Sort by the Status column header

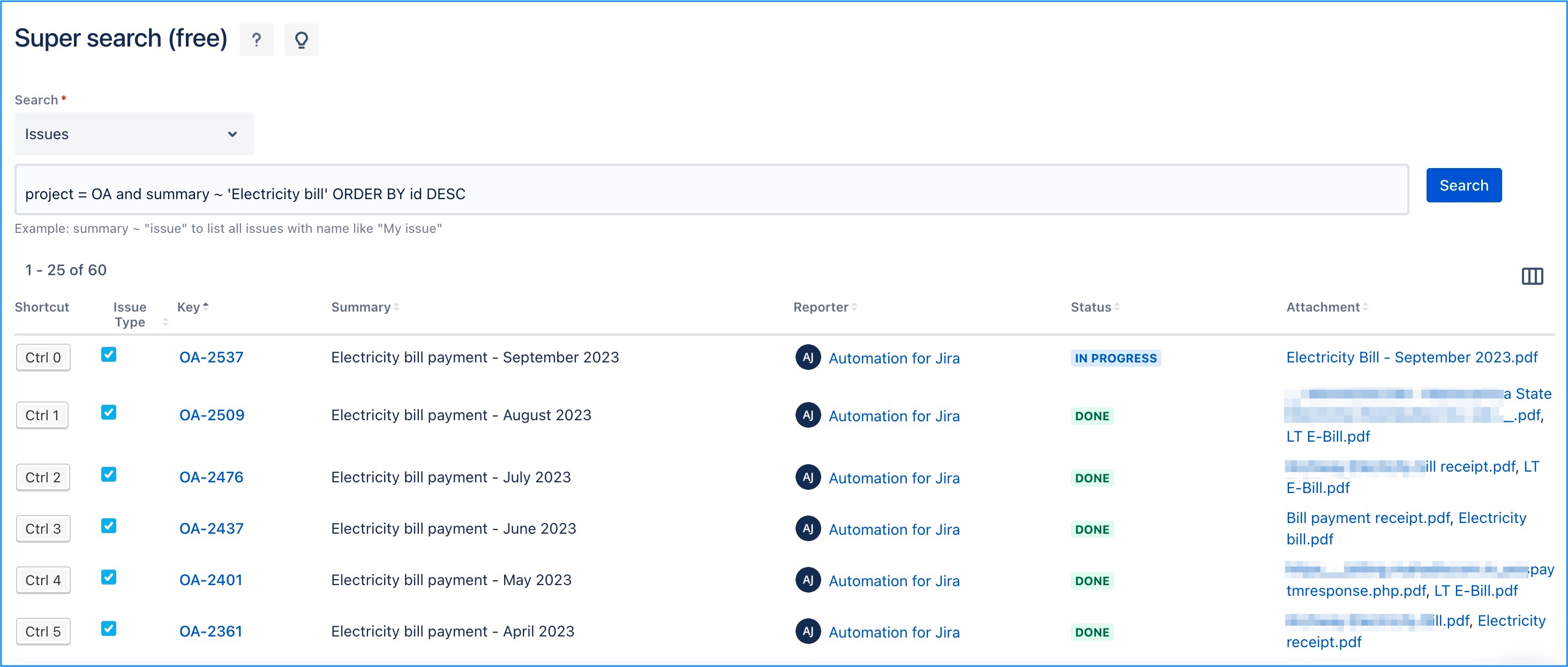tap(1095, 307)
